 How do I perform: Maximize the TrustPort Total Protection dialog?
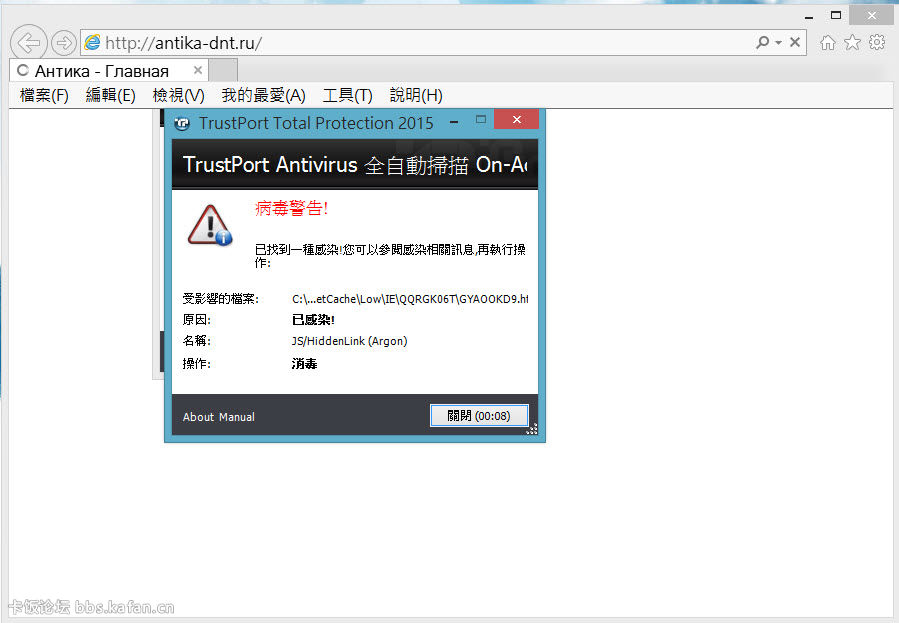tap(480, 119)
